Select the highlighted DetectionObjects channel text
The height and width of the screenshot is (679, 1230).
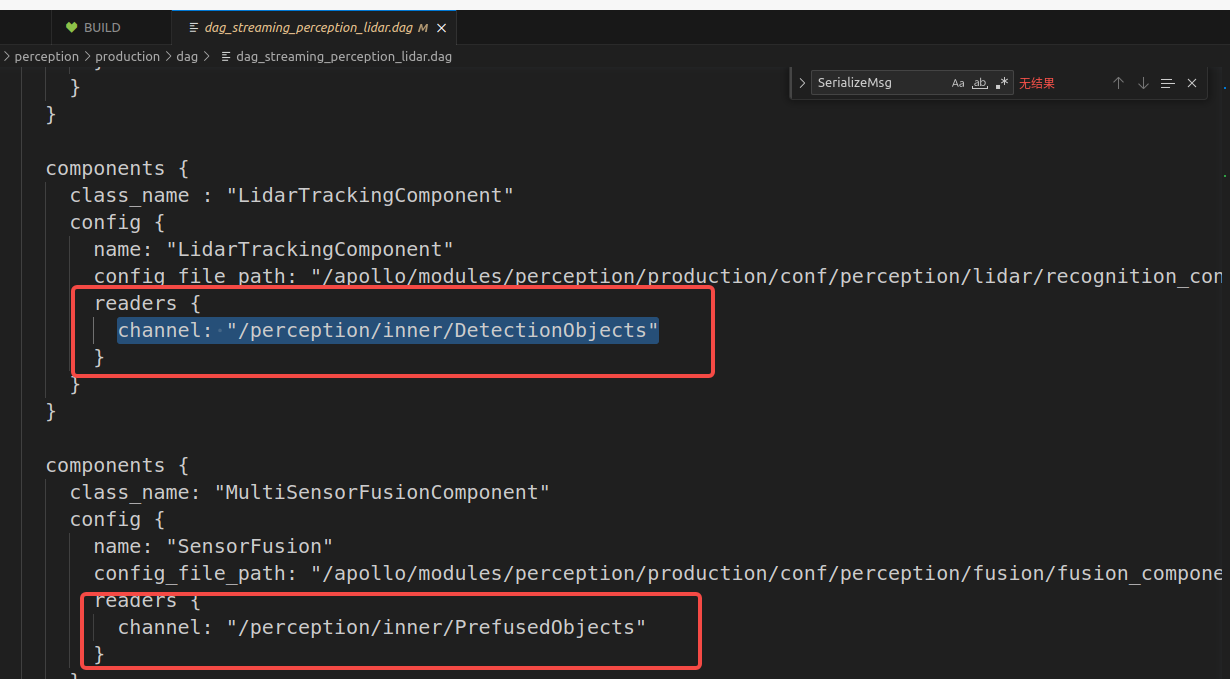(x=388, y=330)
